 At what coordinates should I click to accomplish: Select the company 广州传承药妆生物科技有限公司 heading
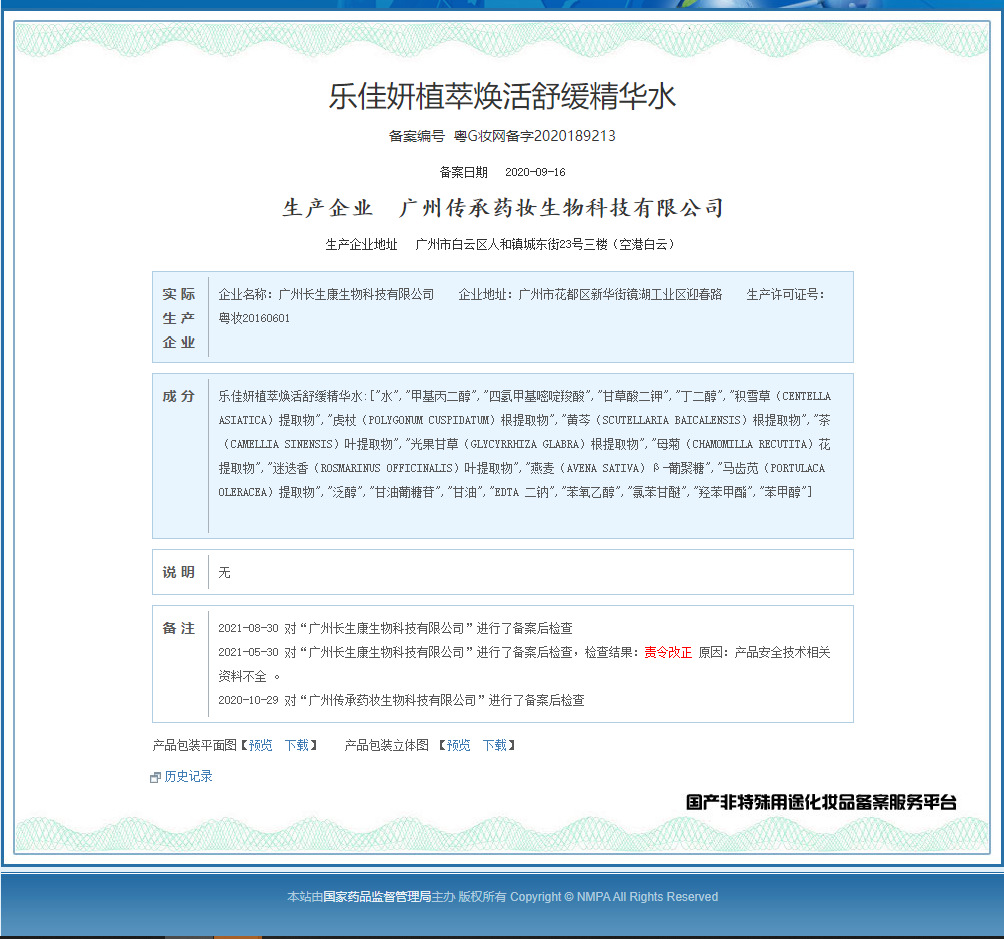(x=562, y=208)
